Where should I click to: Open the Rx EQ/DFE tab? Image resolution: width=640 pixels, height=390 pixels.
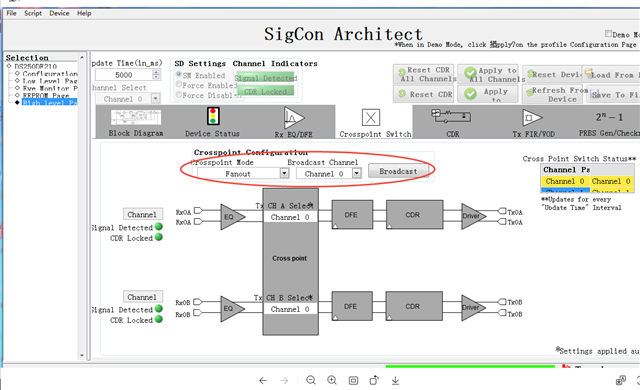(293, 122)
